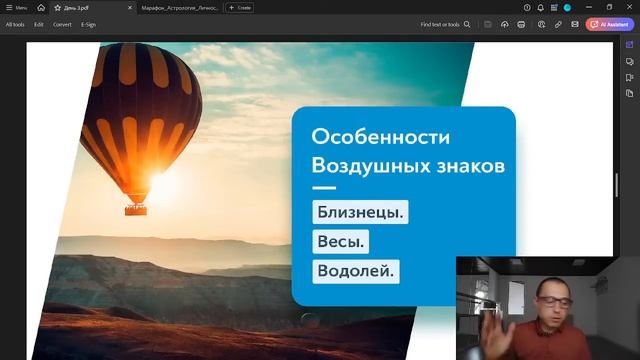The image size is (640, 360).
Task: Switch to the День 3.pdf tab
Action: 93,8
